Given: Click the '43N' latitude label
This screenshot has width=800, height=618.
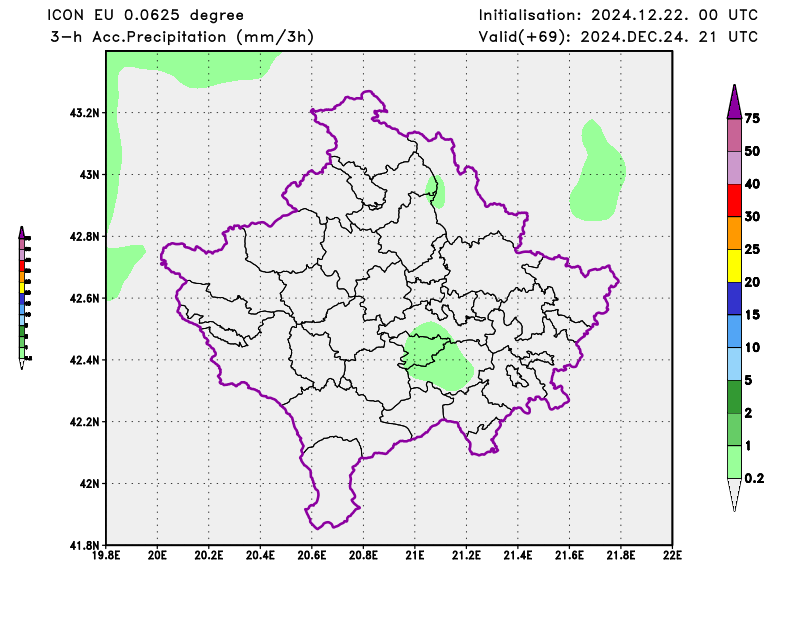Looking at the screenshot, I should coord(90,175).
